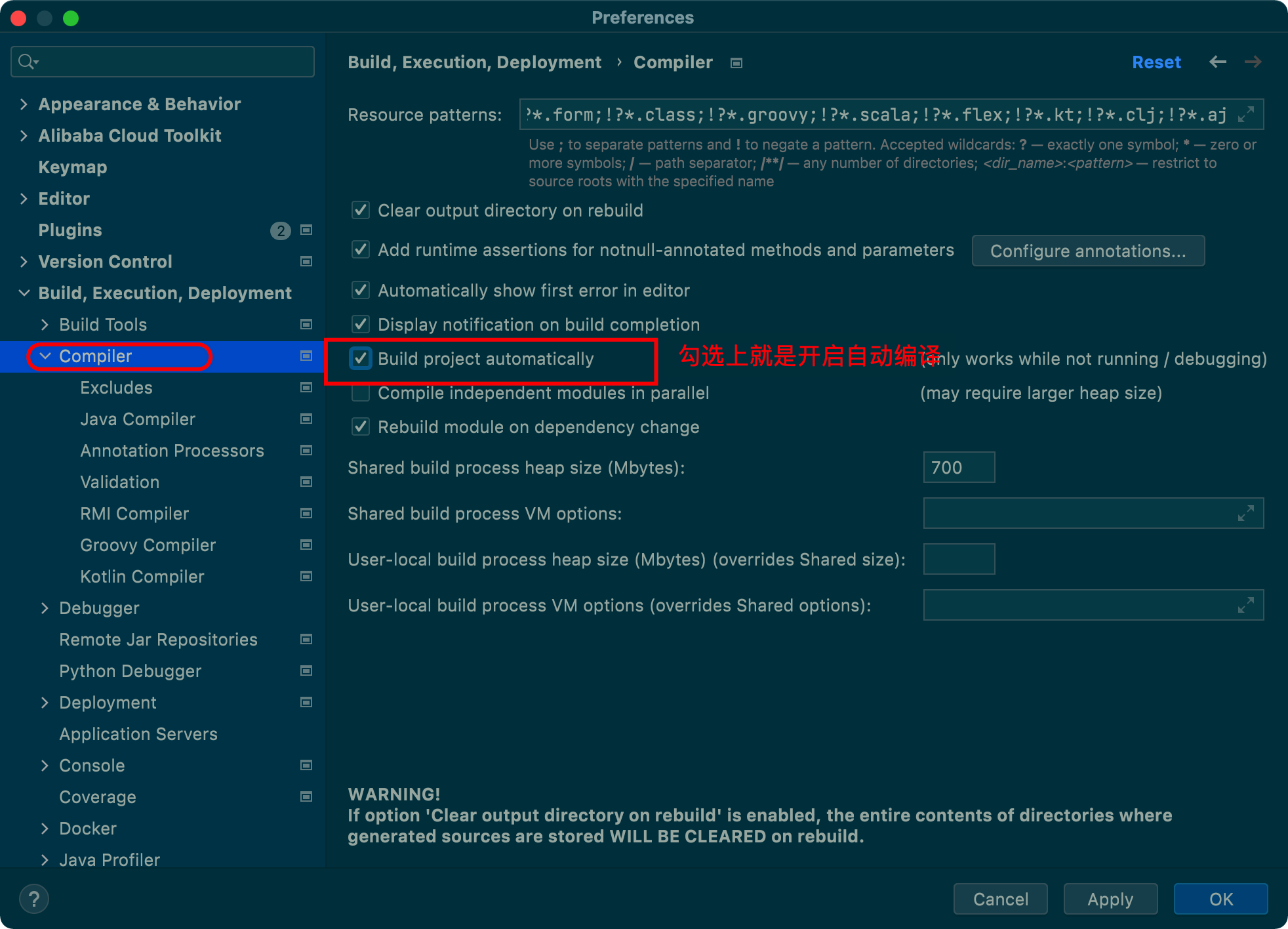Select Java Compiler in the sidebar
The image size is (1288, 929).
click(138, 419)
